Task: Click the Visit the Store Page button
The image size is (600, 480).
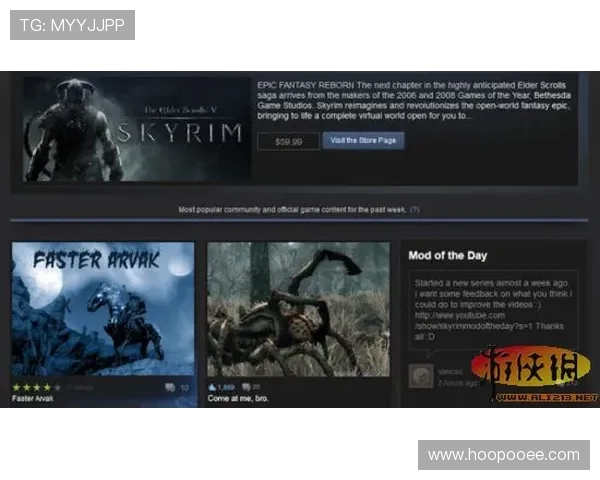Action: (364, 141)
